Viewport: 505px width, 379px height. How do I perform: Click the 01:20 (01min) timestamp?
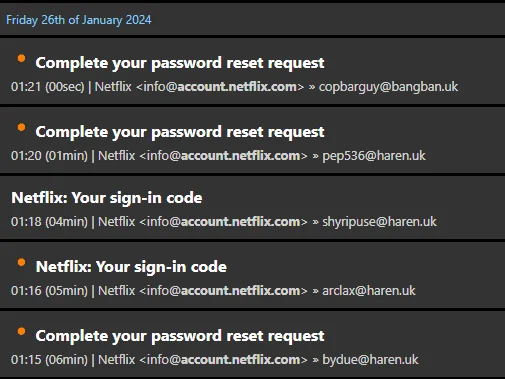[49, 156]
